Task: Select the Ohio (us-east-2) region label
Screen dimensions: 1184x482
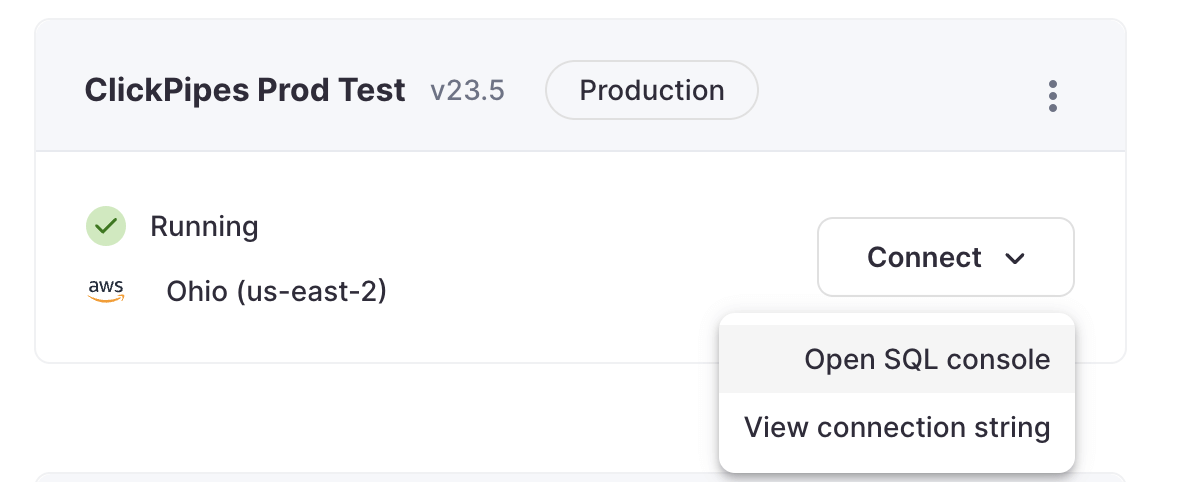Action: (276, 292)
